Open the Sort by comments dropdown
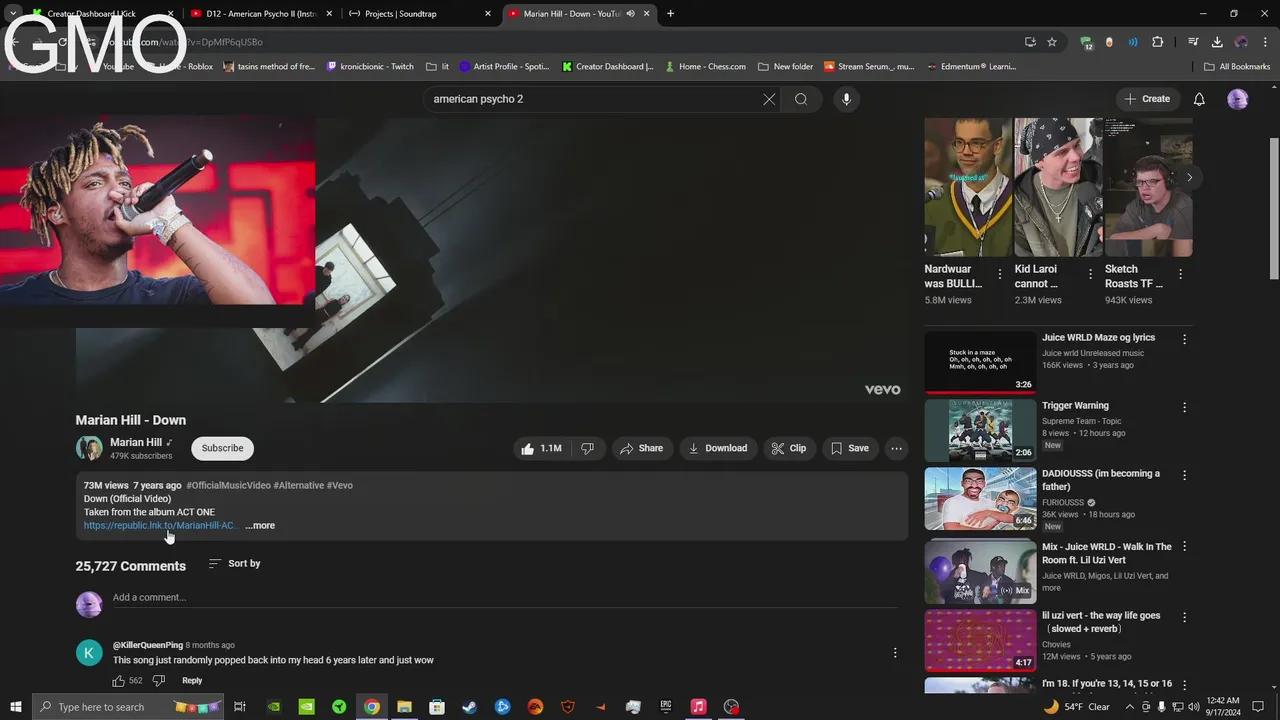Image resolution: width=1280 pixels, height=720 pixels. (234, 564)
